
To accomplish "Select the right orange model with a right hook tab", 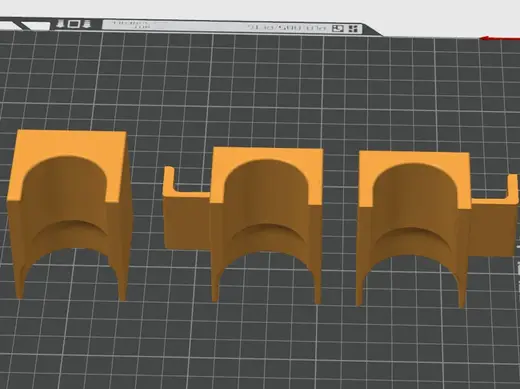I will [437, 228].
